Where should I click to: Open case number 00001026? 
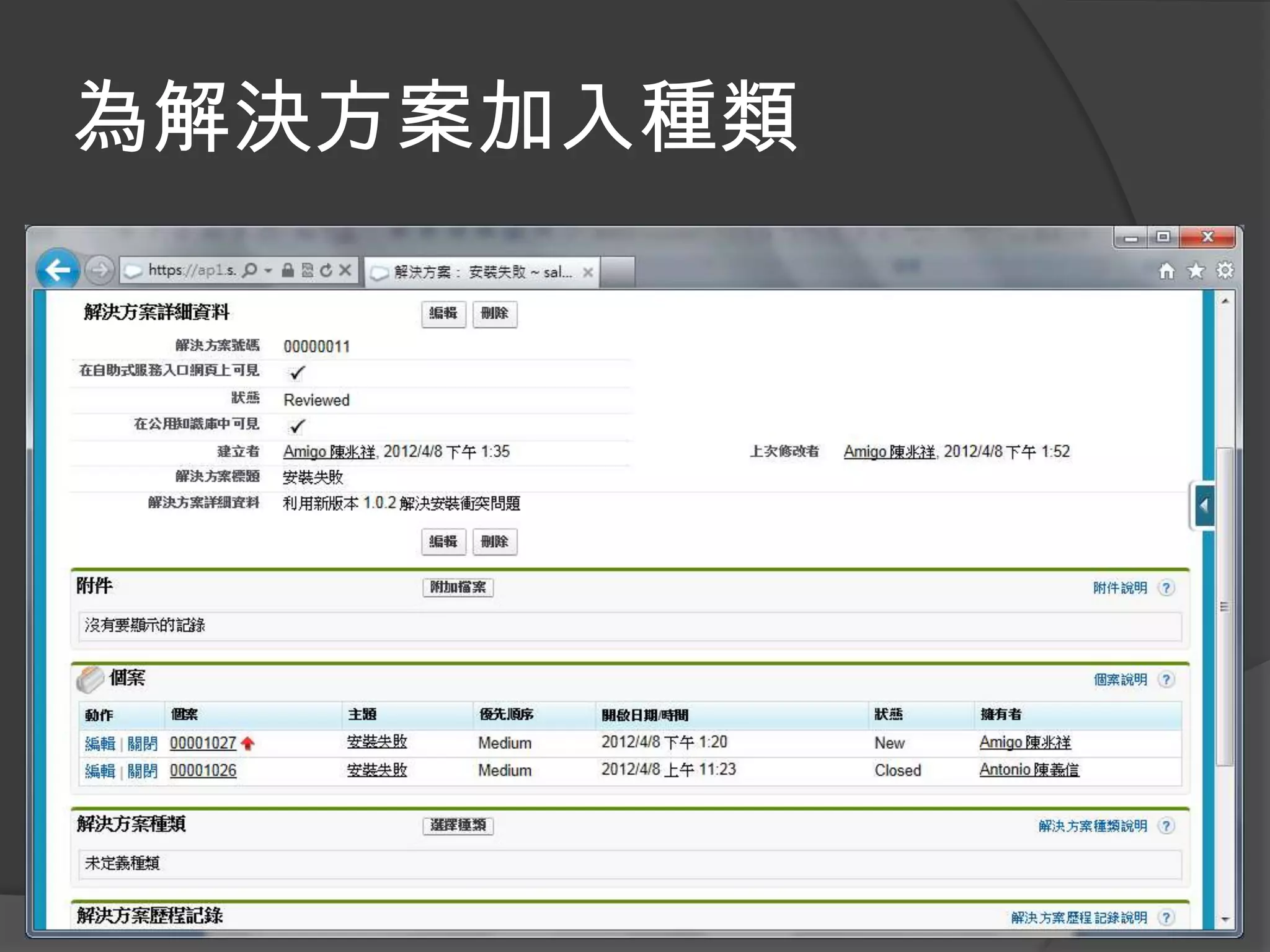203,771
